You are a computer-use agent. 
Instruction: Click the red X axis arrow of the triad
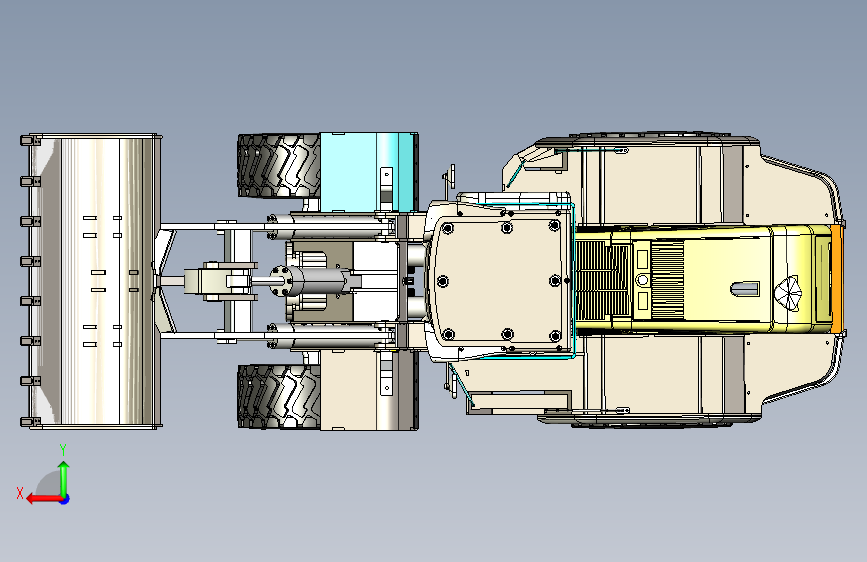(x=44, y=499)
